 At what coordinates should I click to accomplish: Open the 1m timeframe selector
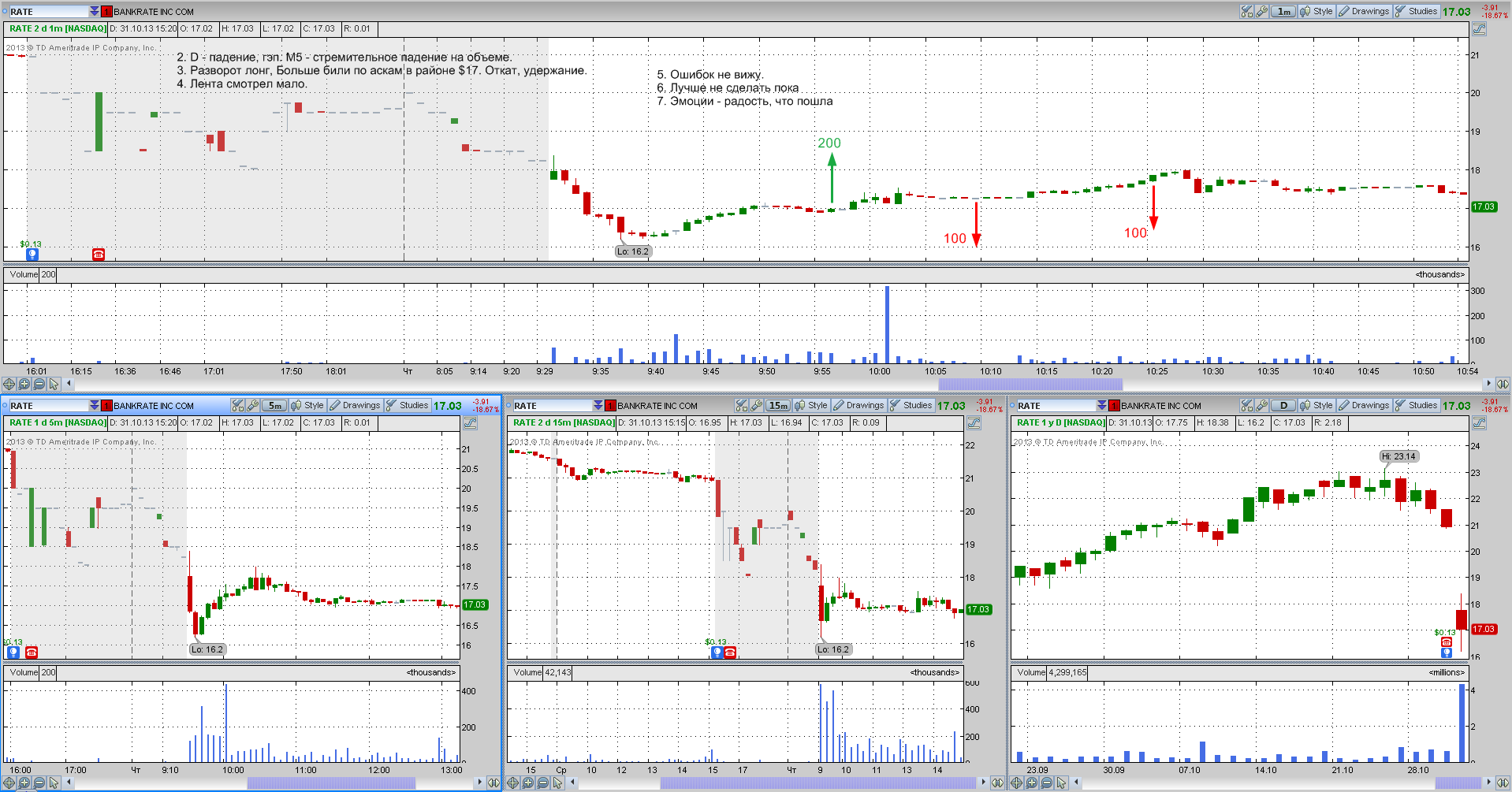tap(1283, 11)
